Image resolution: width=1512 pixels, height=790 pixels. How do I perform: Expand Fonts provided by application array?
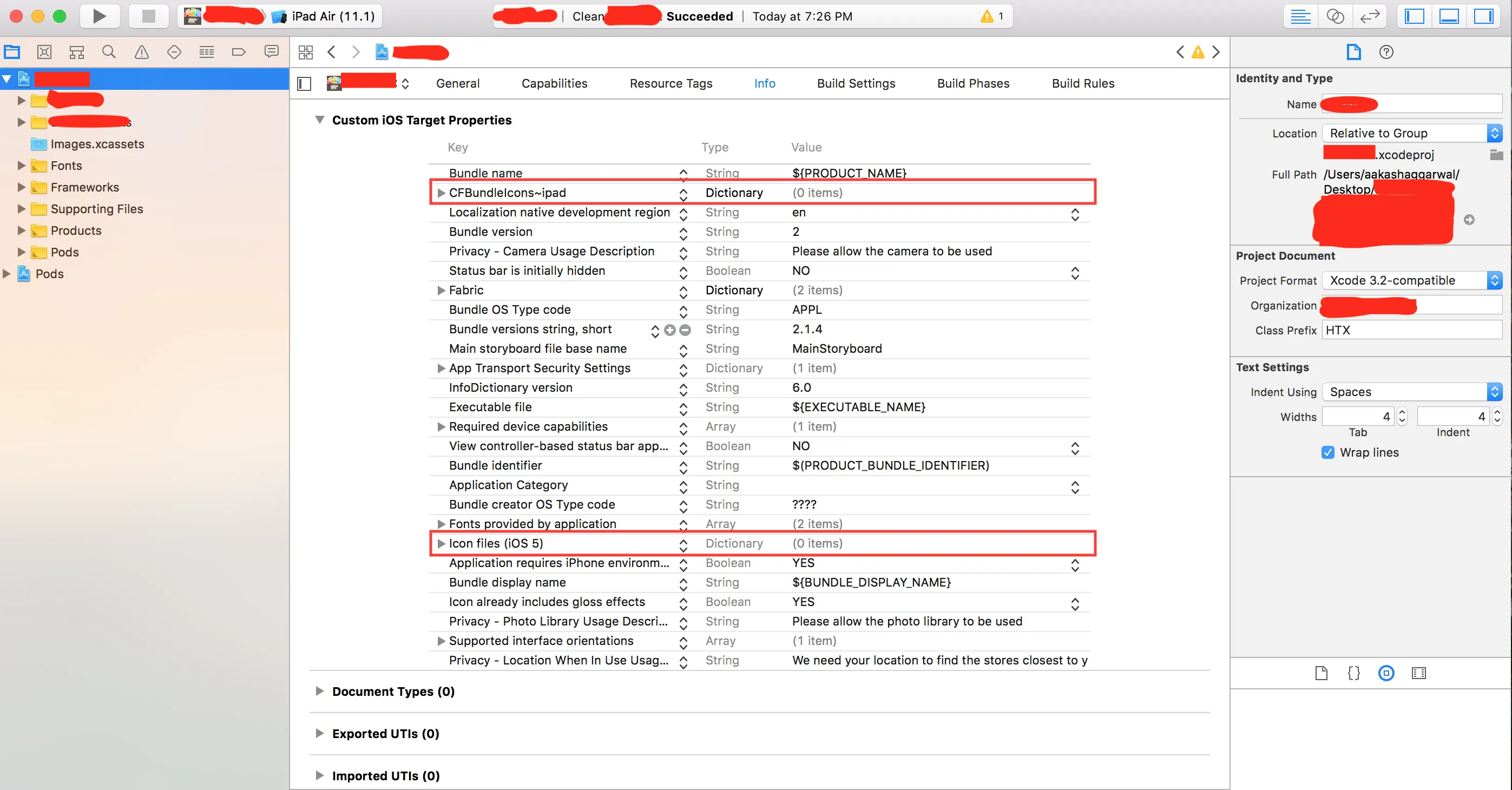coord(441,524)
